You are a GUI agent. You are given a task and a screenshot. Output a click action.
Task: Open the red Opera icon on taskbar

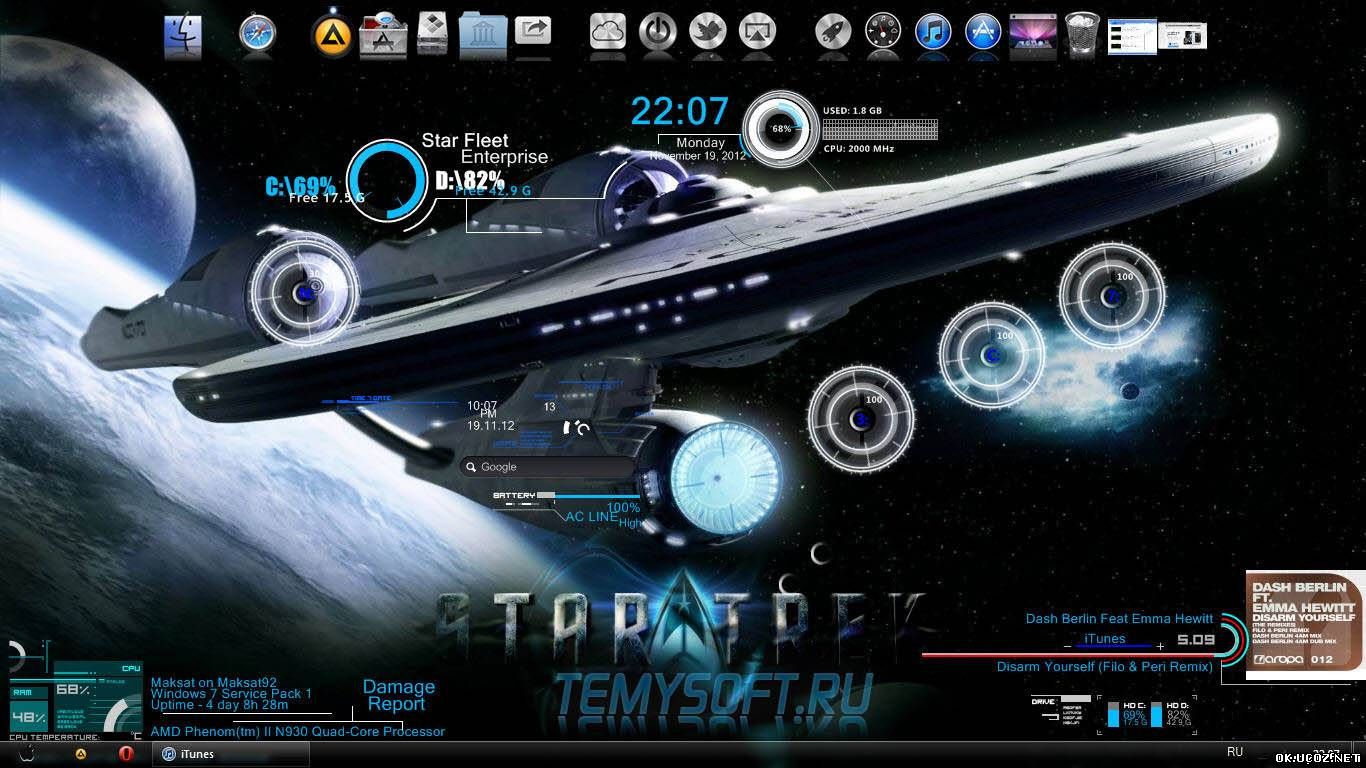pos(127,754)
